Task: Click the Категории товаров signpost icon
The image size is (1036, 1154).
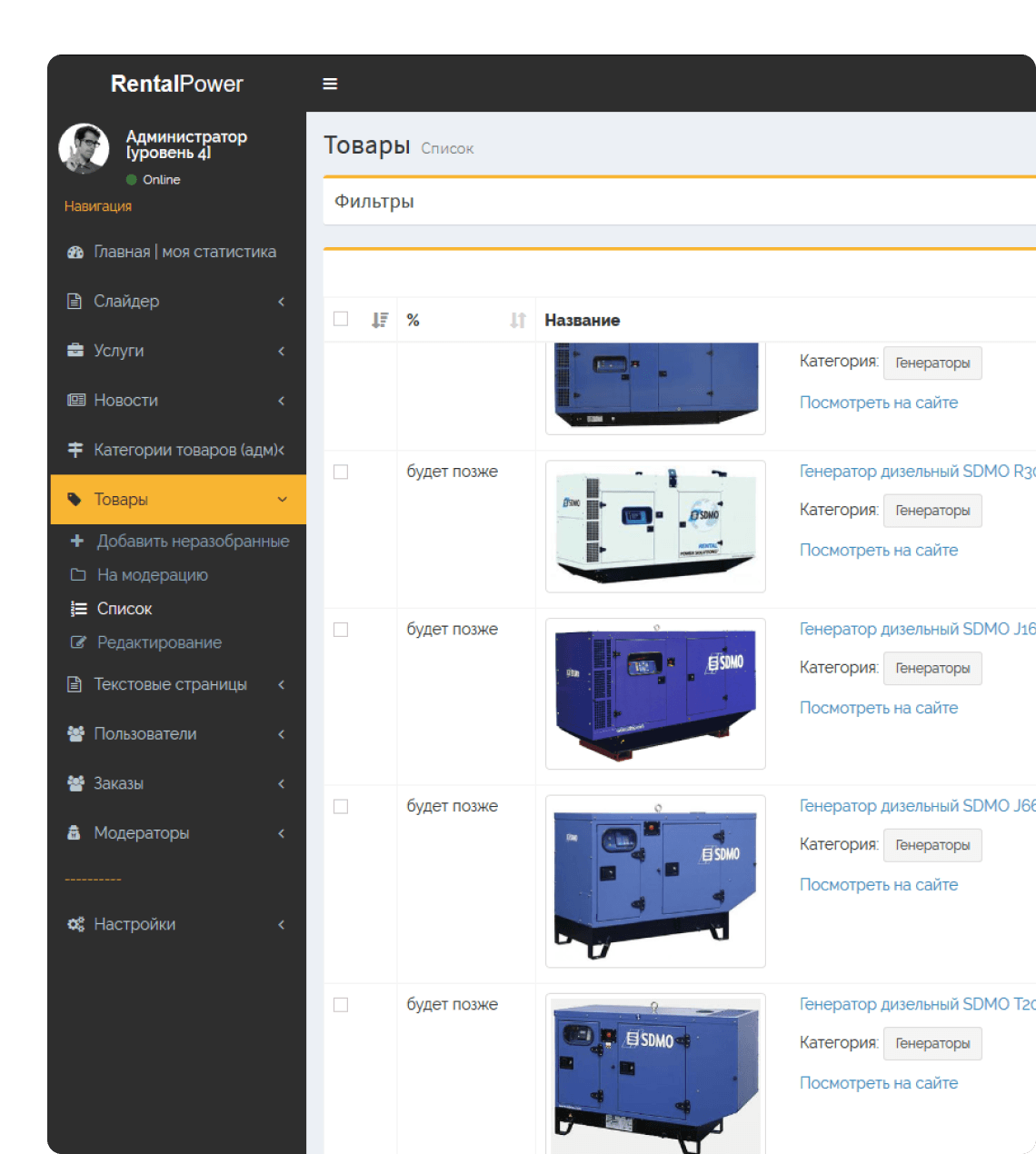Action: click(75, 450)
